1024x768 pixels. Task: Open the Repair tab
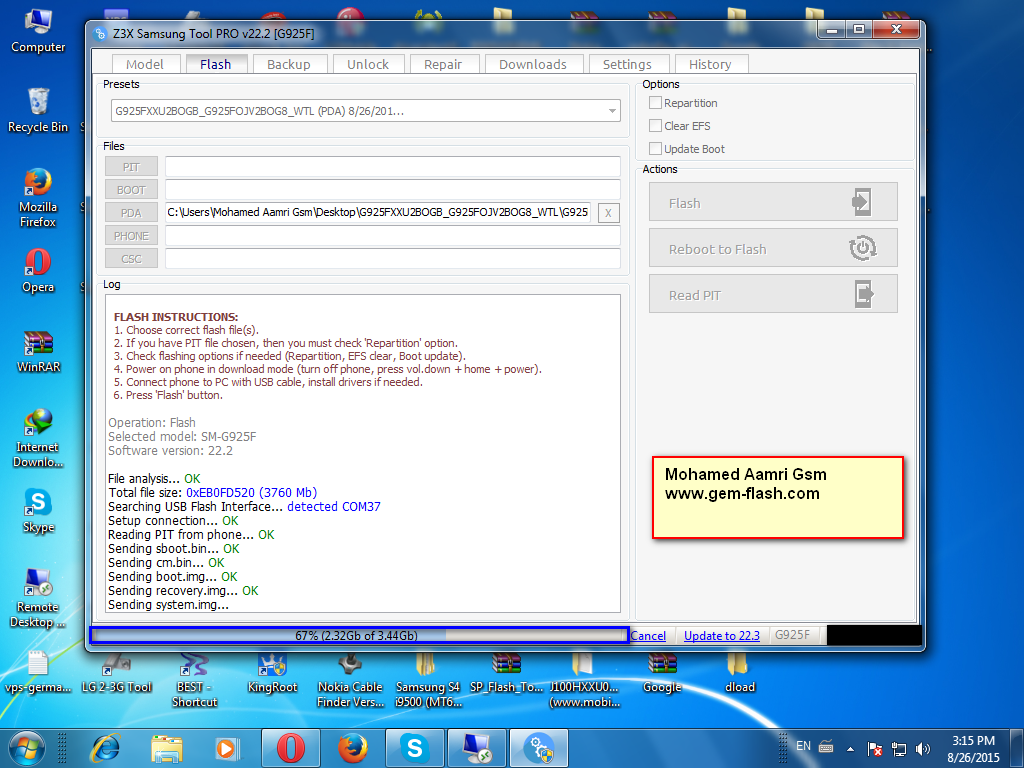point(443,64)
